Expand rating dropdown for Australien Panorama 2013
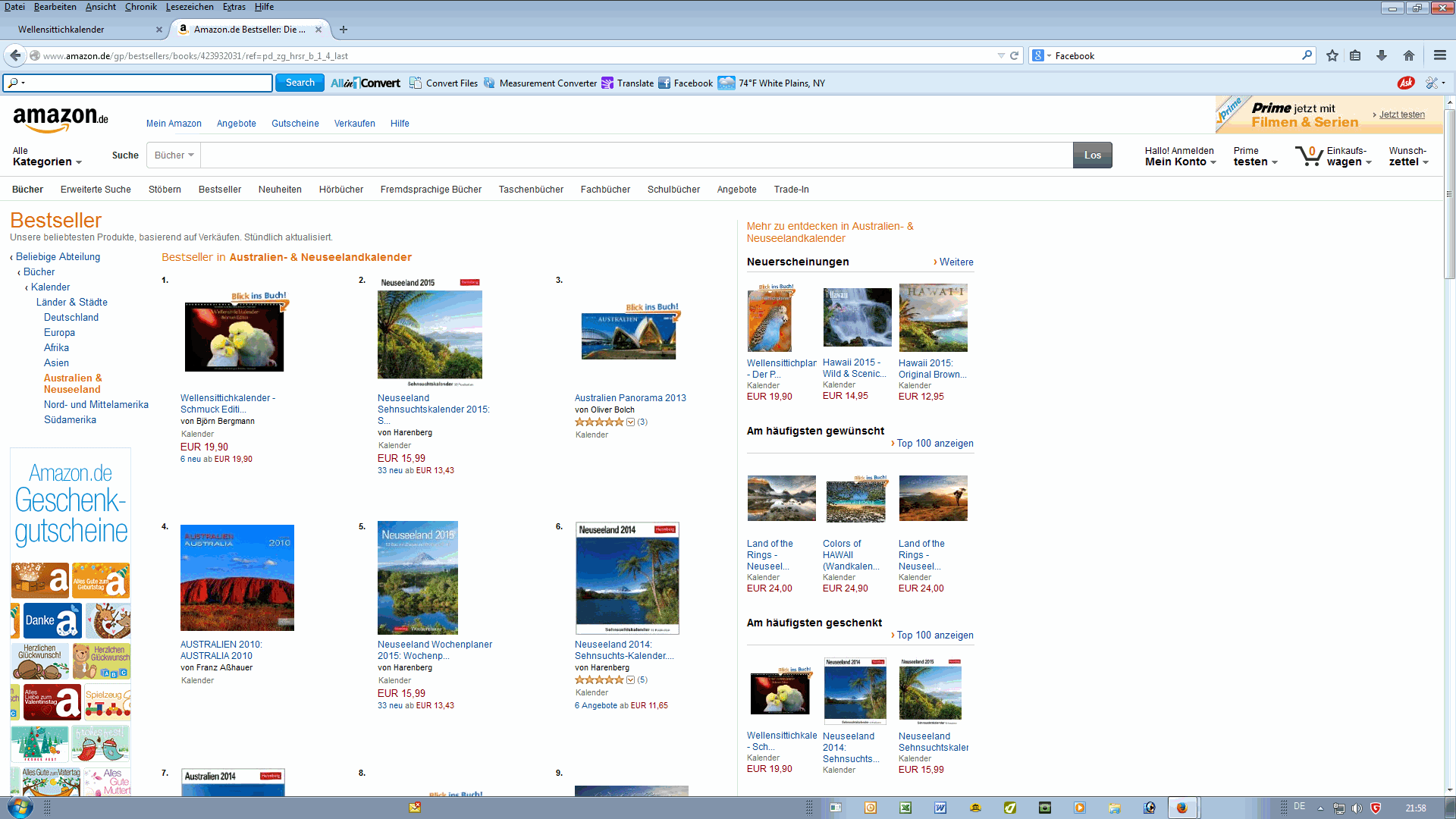The image size is (1456, 819). coord(630,422)
